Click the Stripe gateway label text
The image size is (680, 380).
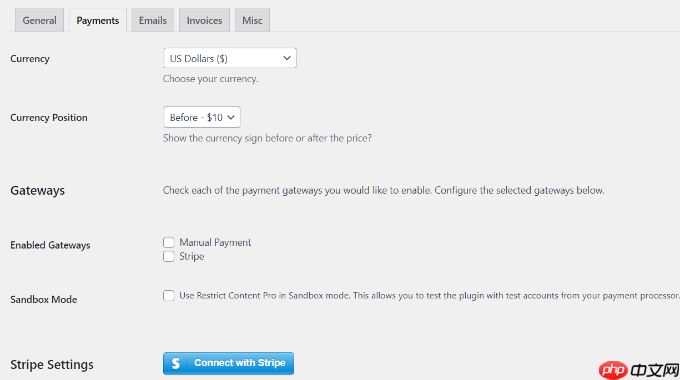192,256
